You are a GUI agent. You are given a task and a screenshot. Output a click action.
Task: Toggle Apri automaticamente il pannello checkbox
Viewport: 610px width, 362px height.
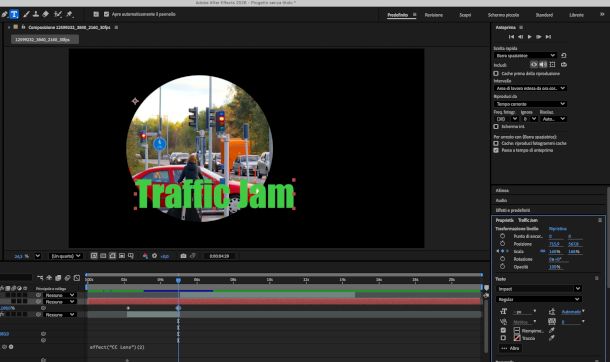tap(107, 14)
